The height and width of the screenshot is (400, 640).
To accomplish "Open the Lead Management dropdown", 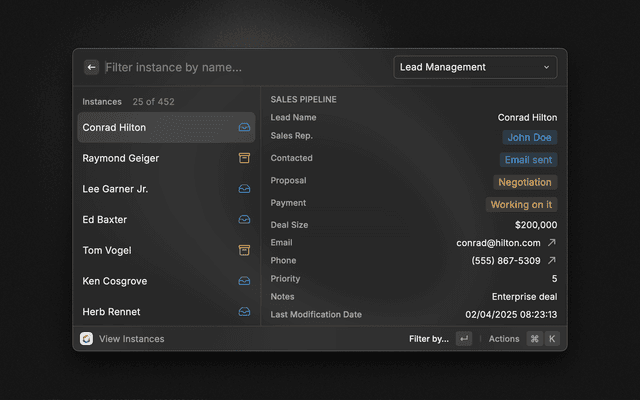I will [x=475, y=67].
